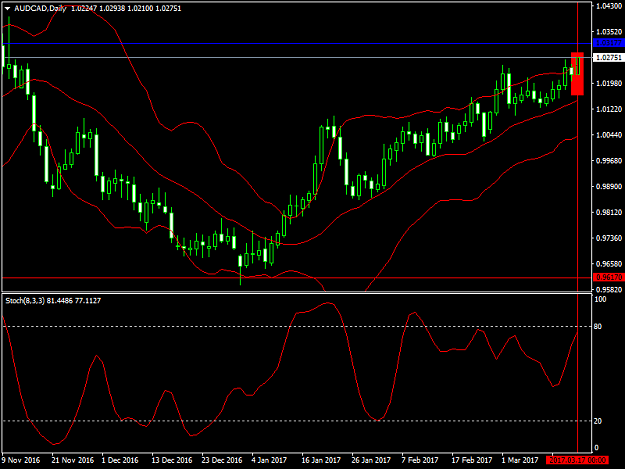Click the 1.01220 price scale value
625x469 pixels.
[609, 109]
